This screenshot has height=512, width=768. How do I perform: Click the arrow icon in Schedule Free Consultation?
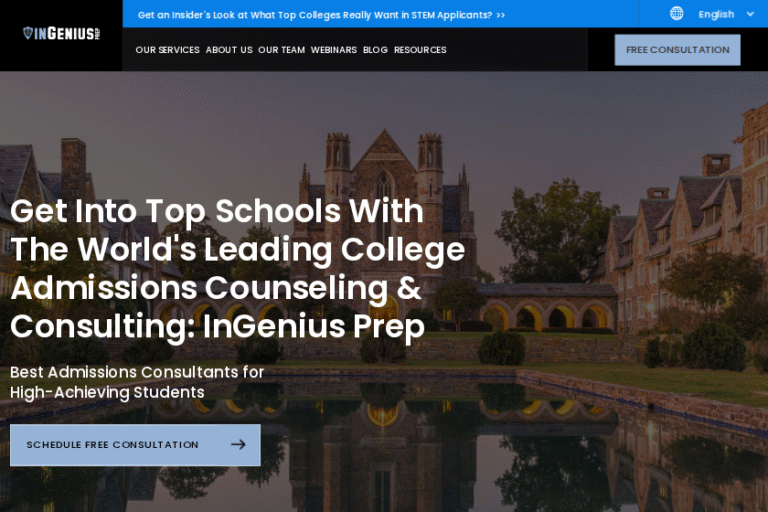(x=238, y=445)
